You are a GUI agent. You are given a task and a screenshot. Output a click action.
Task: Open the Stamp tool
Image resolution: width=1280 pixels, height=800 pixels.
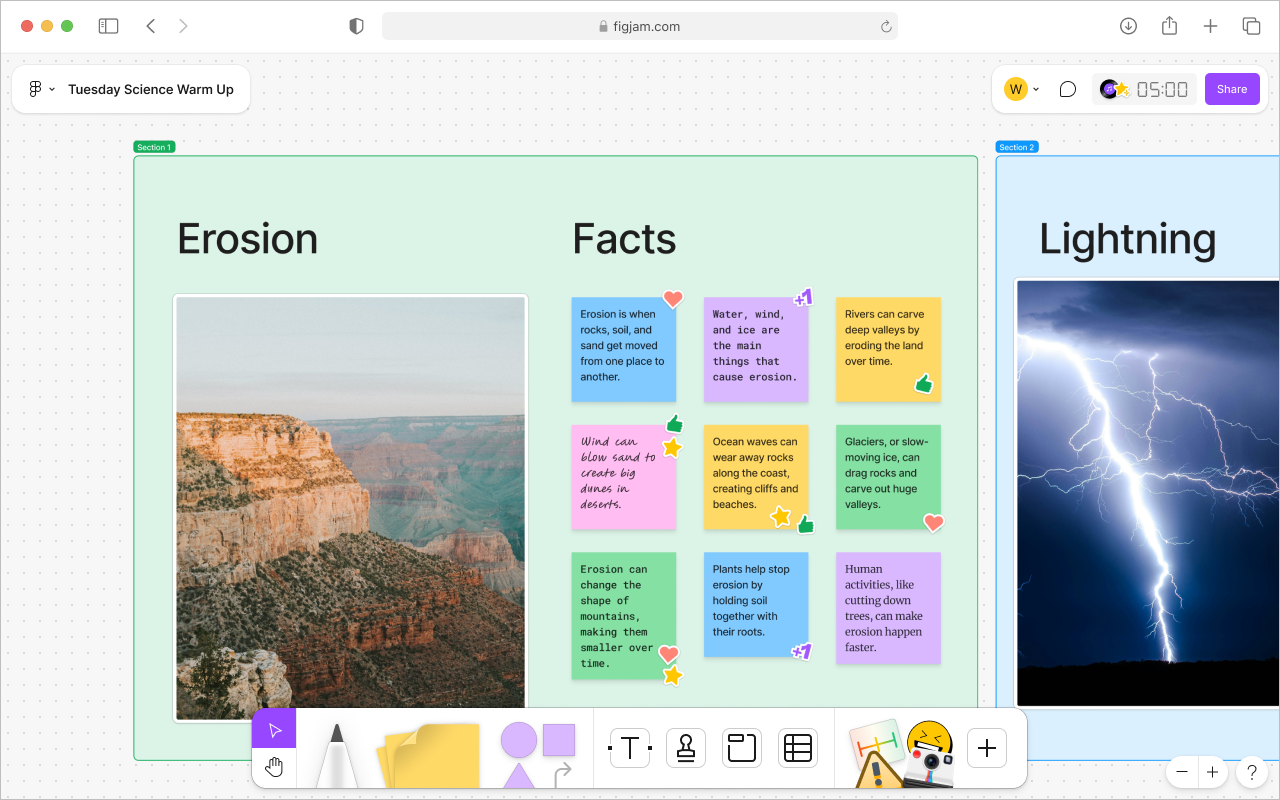coord(685,747)
